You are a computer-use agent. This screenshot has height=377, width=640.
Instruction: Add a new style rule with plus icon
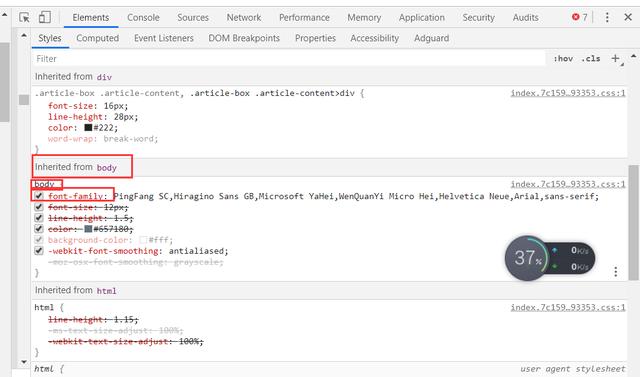(616, 59)
